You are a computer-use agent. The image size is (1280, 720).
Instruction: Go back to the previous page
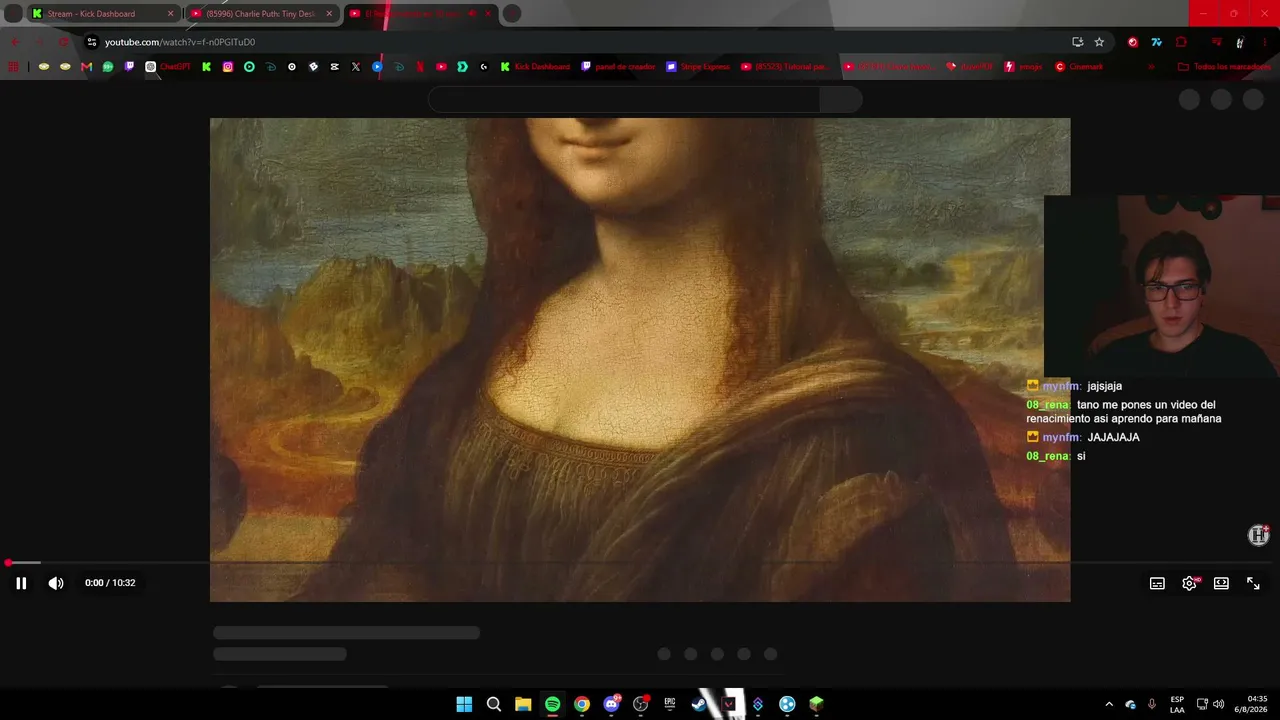pyautogui.click(x=14, y=42)
